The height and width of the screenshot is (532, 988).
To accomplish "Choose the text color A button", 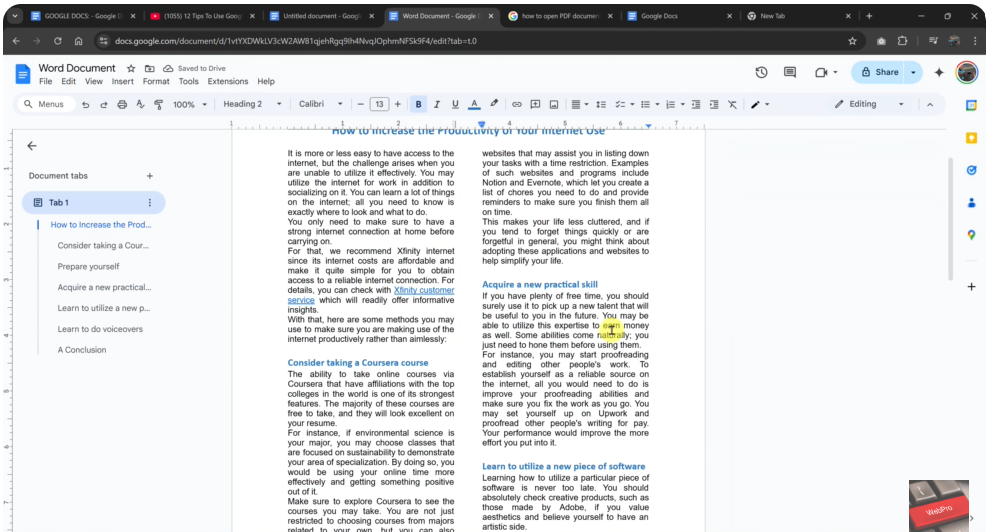I will coord(474,105).
